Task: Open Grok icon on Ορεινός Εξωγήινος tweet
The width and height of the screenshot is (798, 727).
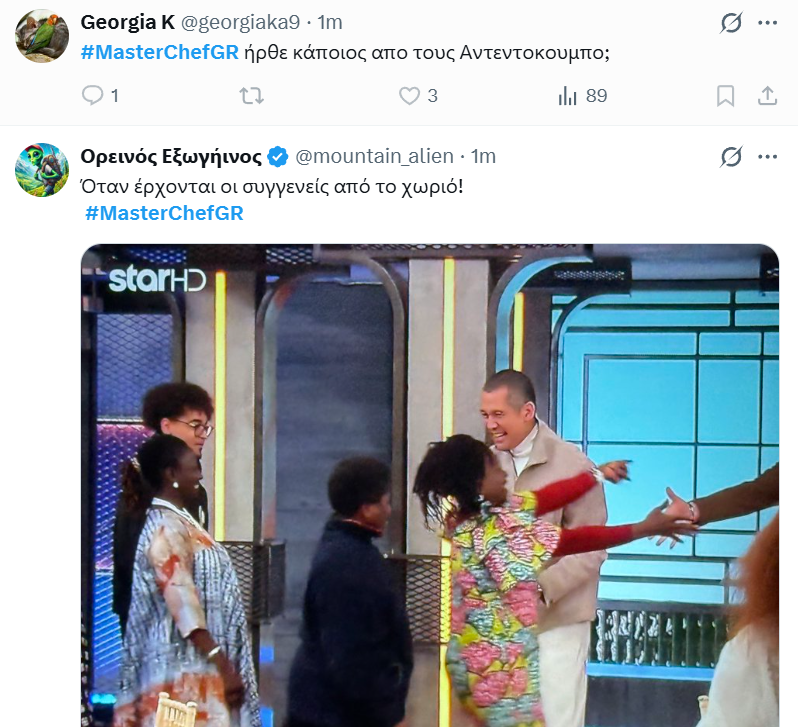Action: click(x=731, y=157)
